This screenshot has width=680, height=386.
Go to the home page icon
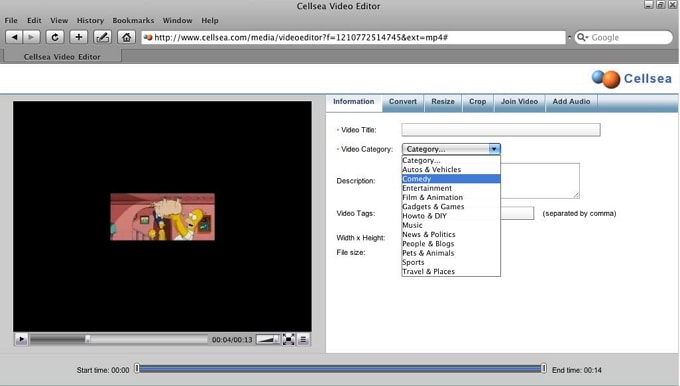pyautogui.click(x=126, y=37)
